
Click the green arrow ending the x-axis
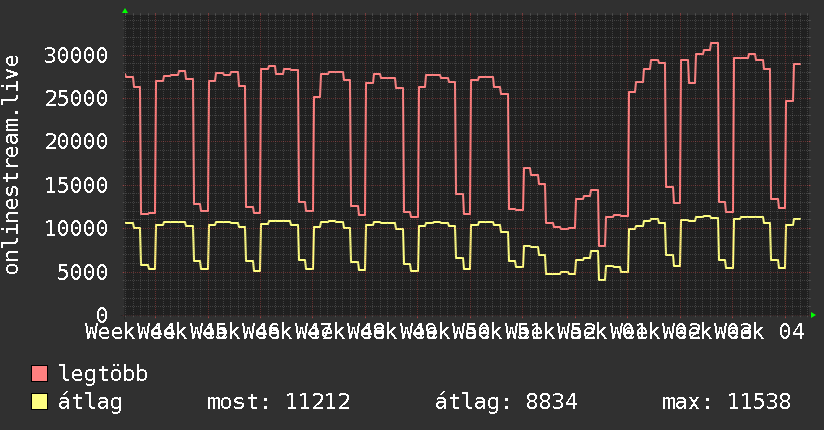(x=813, y=315)
